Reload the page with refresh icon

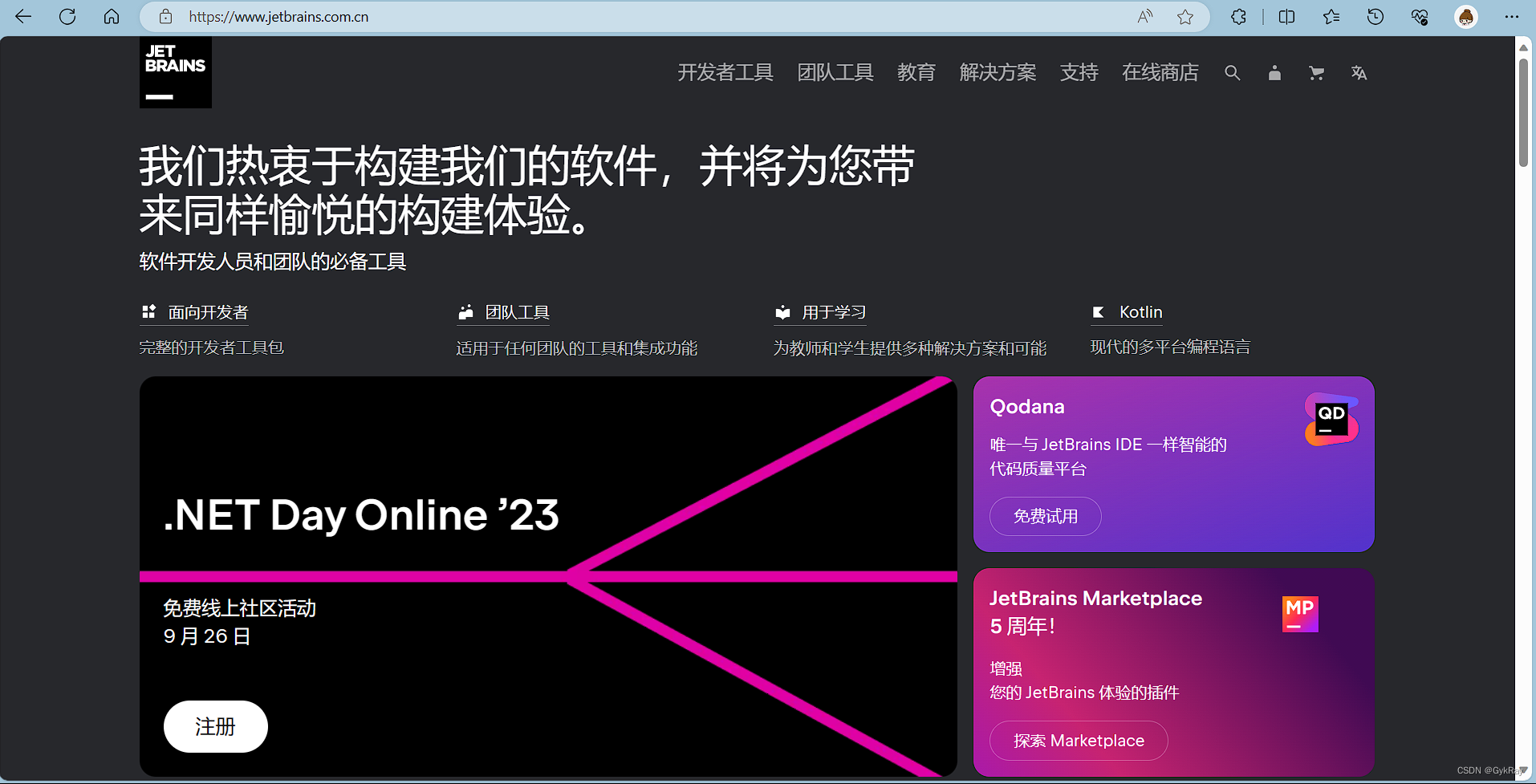pos(67,16)
